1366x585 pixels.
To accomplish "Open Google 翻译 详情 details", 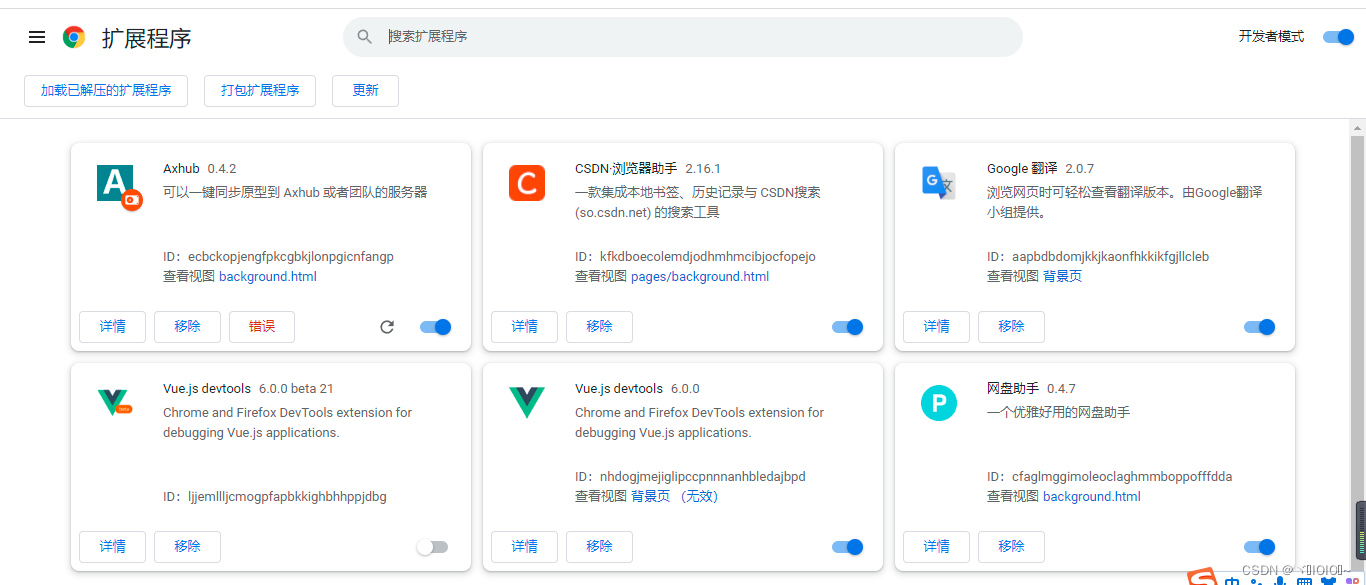I will tap(936, 327).
